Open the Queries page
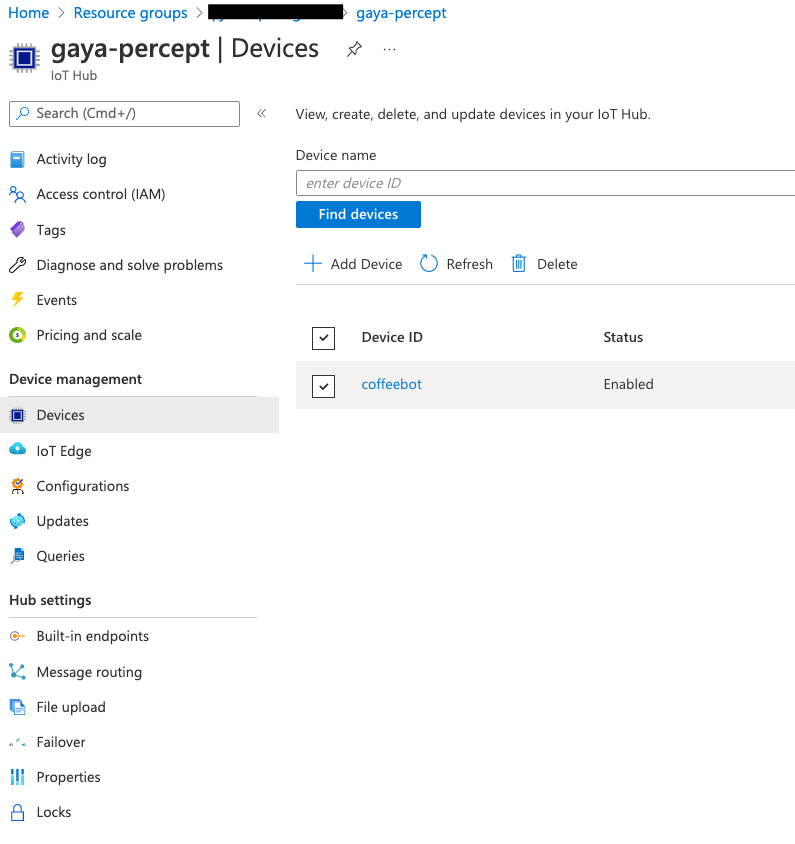 [60, 556]
